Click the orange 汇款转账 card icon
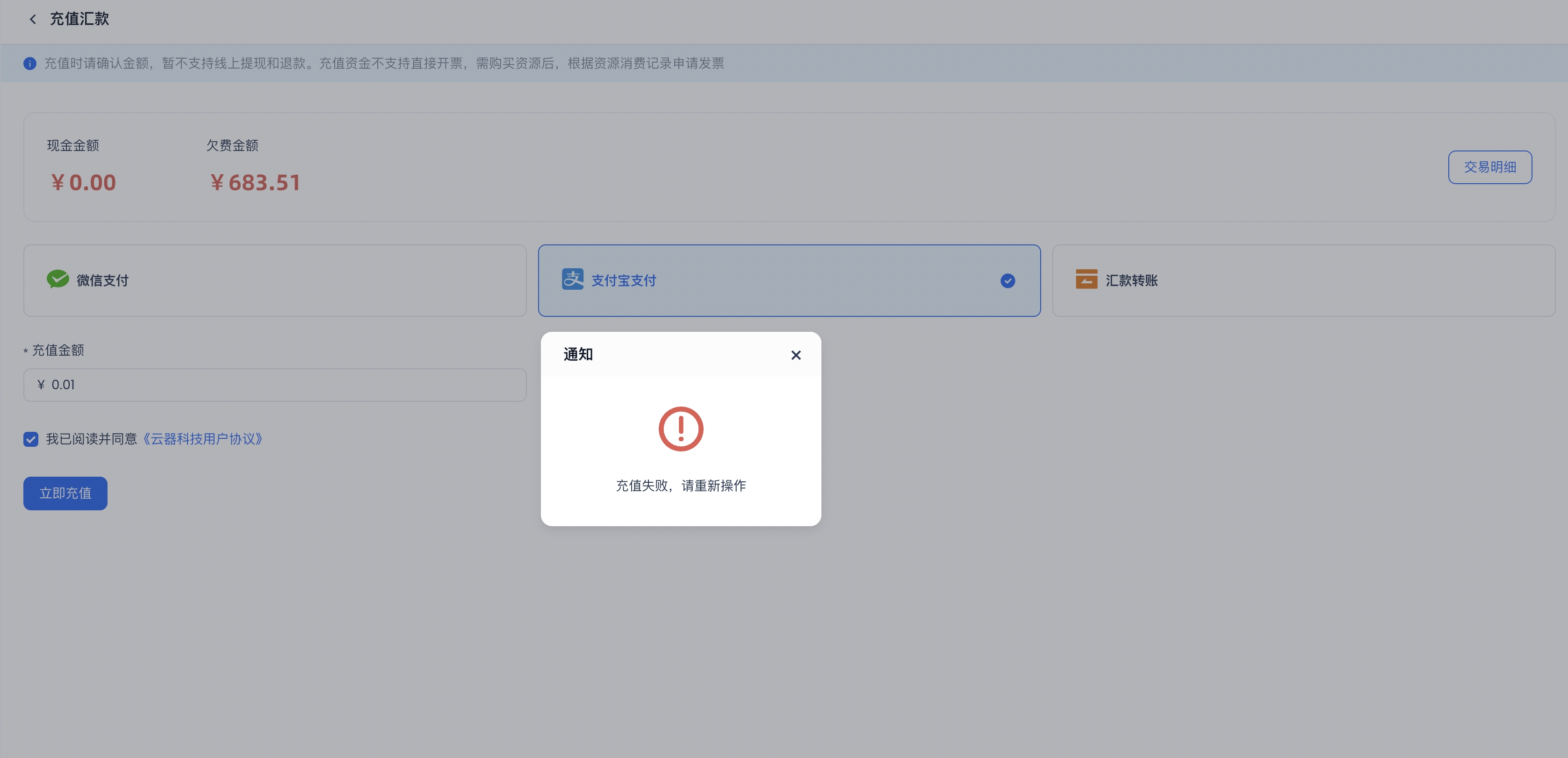This screenshot has width=1568, height=758. coord(1086,279)
